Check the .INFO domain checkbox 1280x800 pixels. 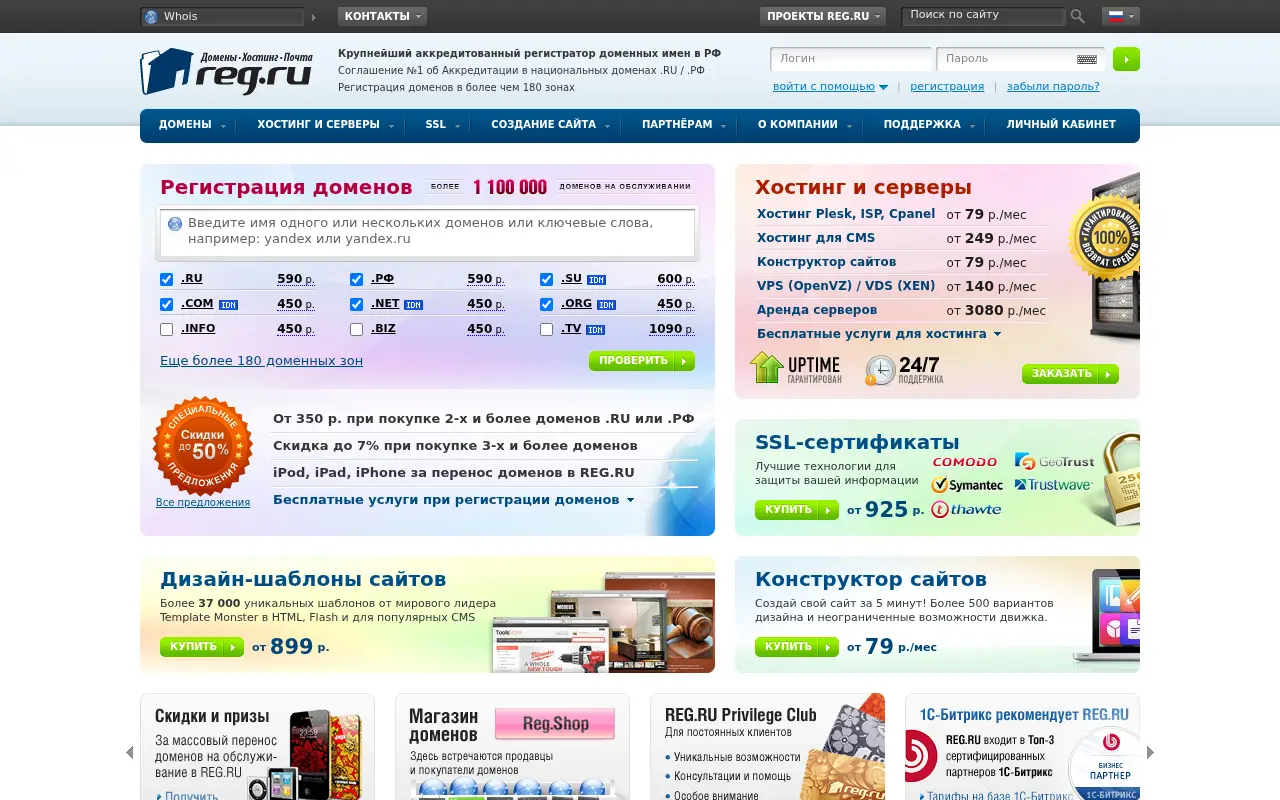pos(167,329)
